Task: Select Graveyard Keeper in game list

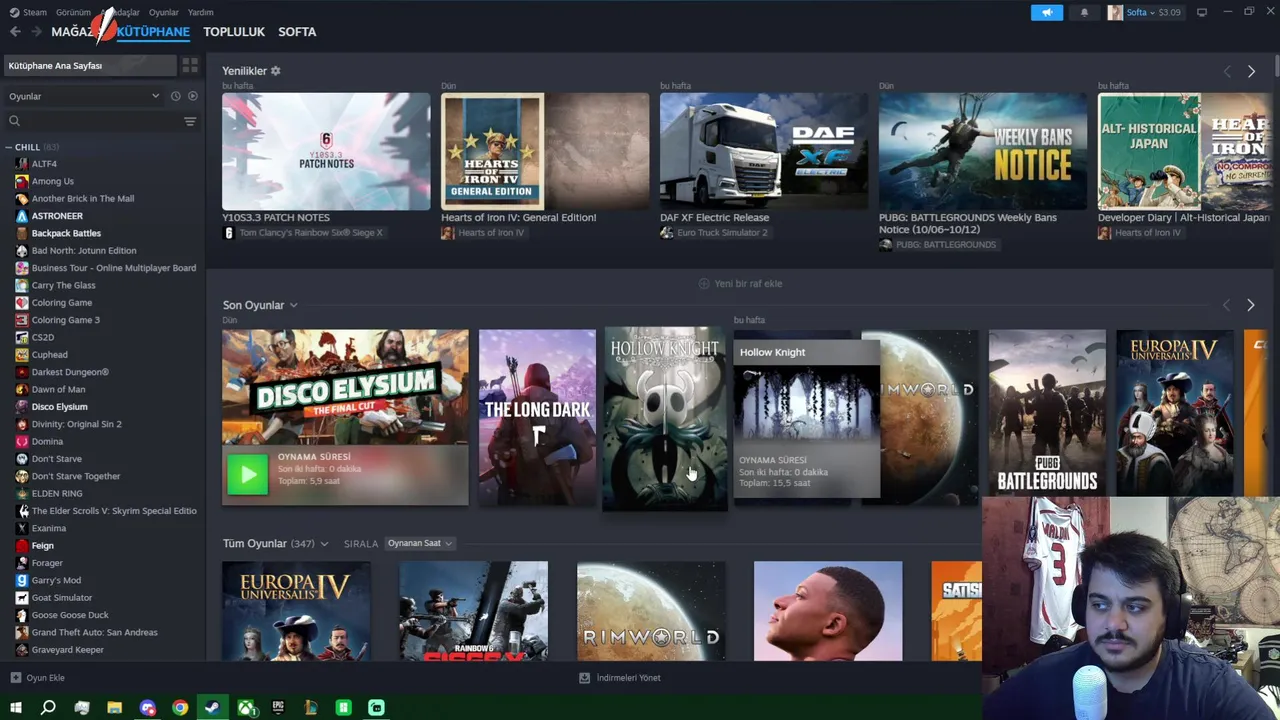Action: [67, 650]
